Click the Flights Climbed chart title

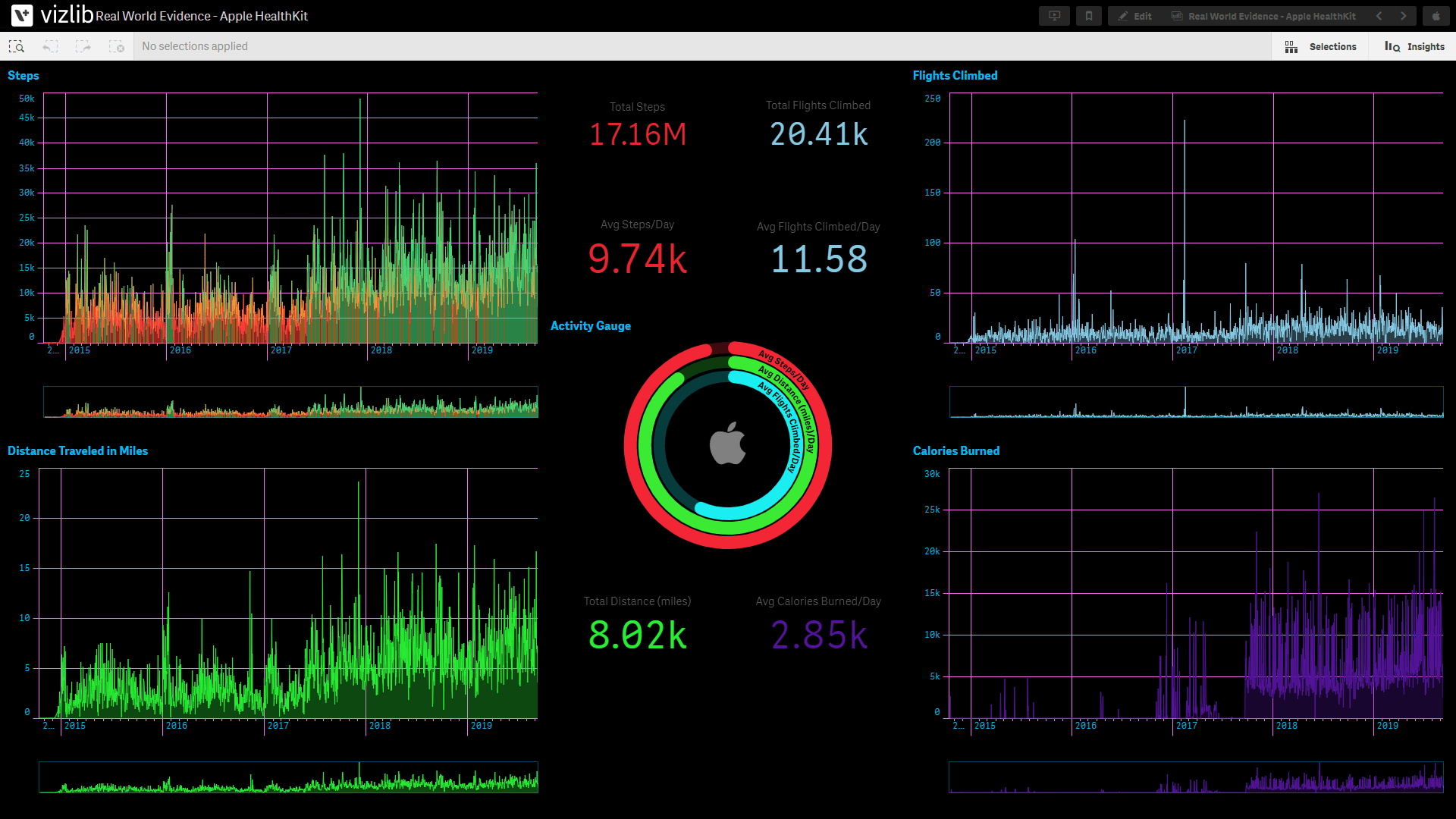click(955, 76)
